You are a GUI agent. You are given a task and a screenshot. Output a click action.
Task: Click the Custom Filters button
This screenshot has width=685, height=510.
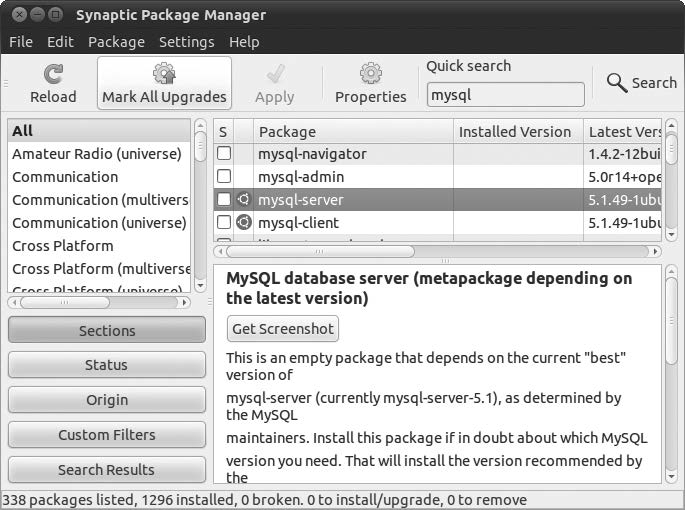pos(107,435)
